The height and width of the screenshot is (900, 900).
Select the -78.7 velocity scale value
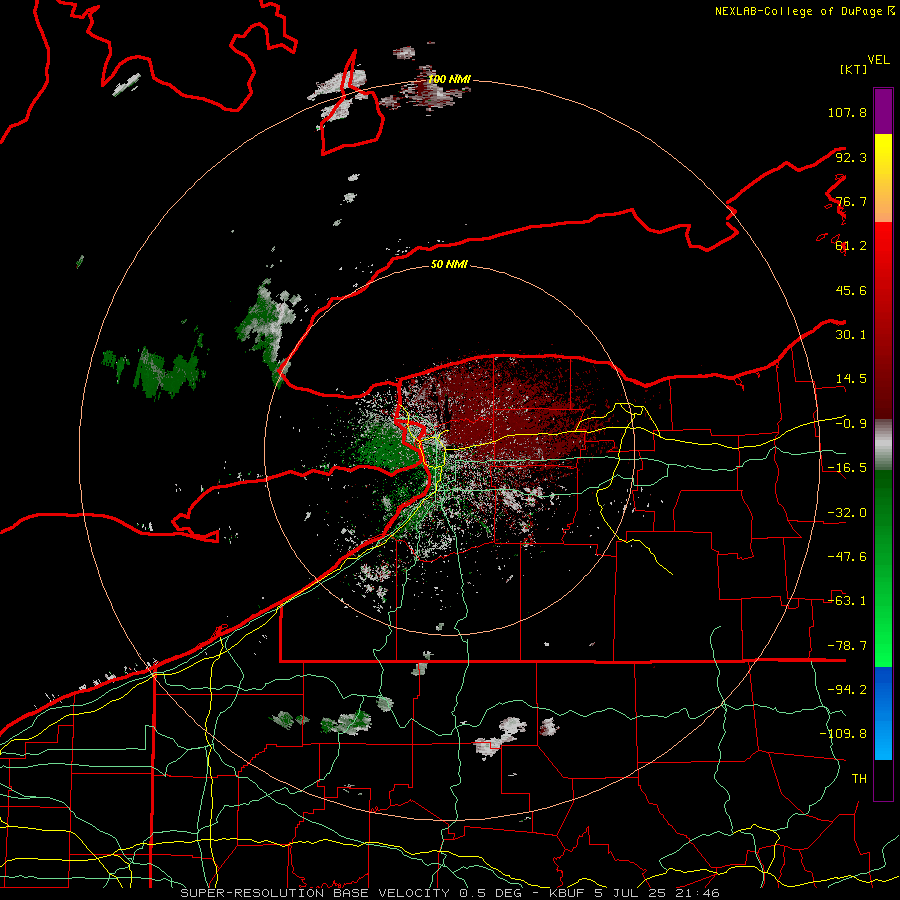847,646
